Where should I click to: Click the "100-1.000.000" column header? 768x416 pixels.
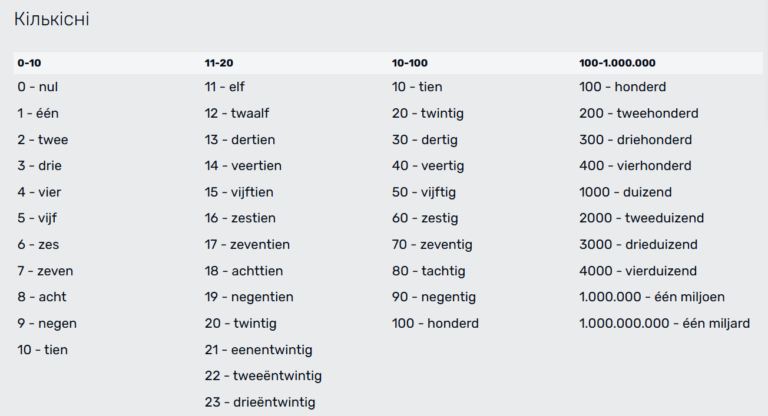tap(617, 62)
